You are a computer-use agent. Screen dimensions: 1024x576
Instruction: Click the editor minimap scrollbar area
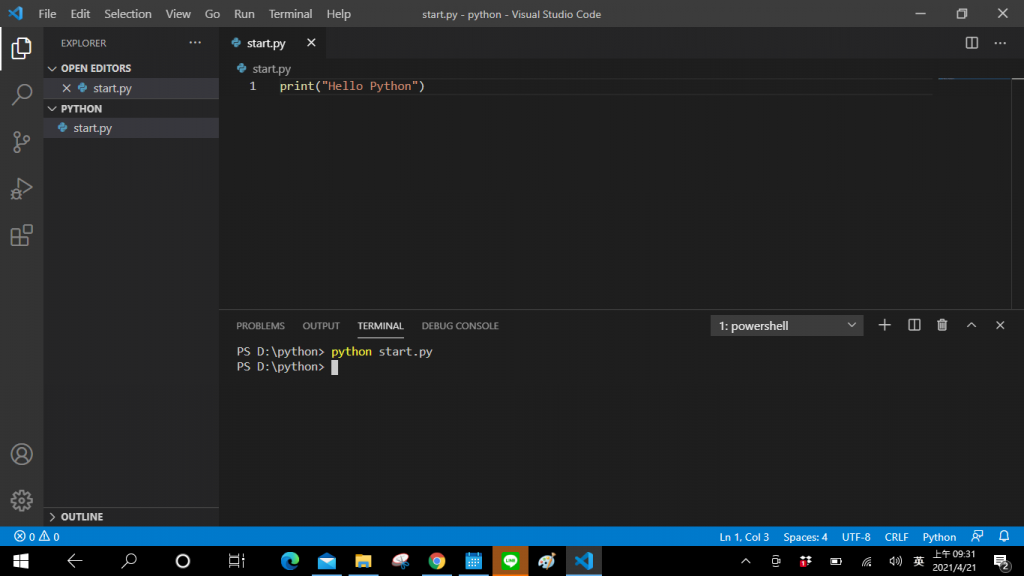(x=974, y=193)
